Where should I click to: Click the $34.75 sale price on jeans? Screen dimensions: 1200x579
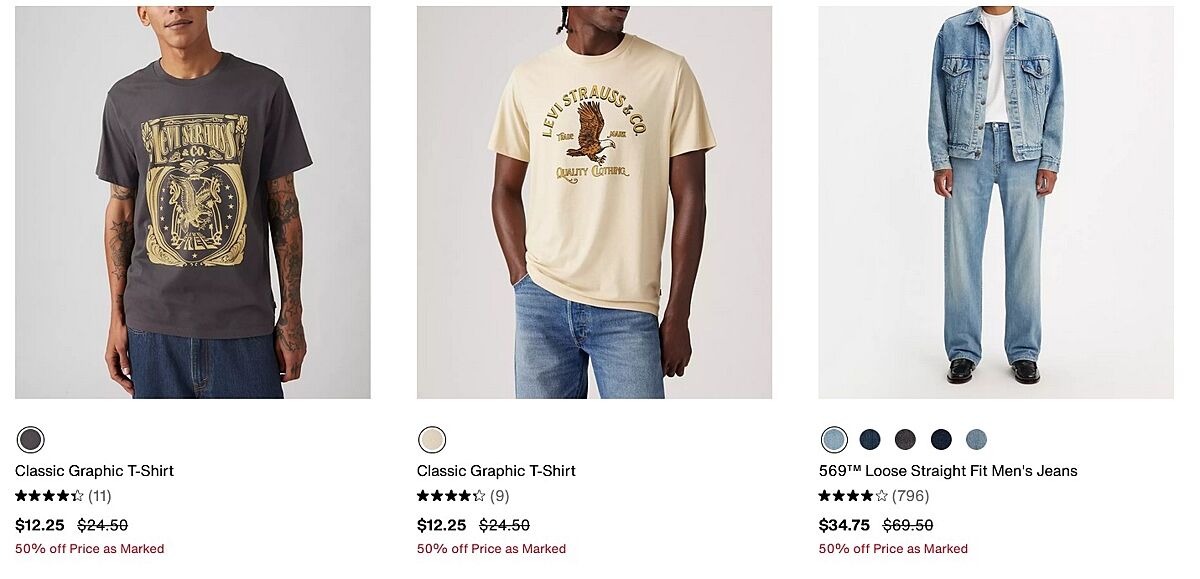(x=844, y=525)
